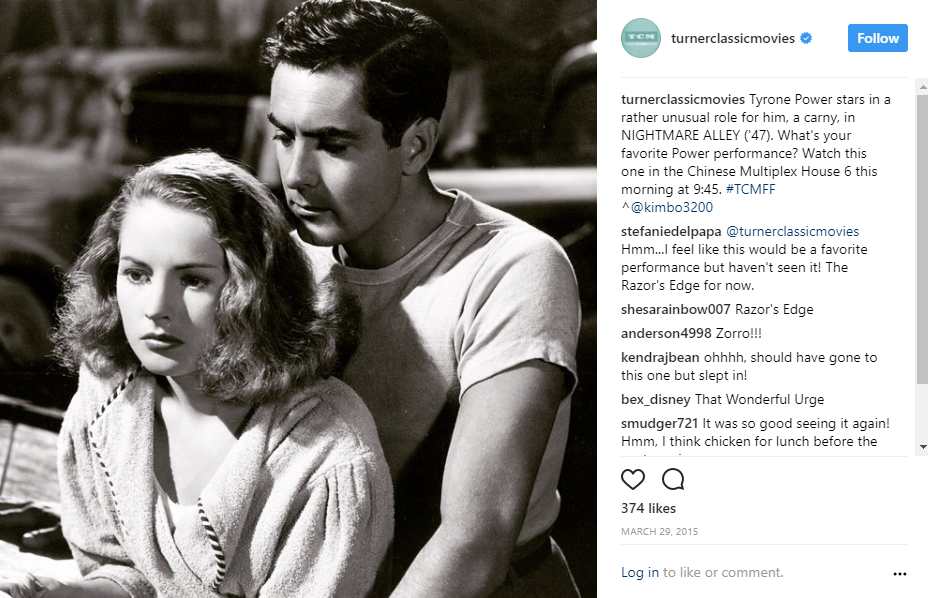Open kendrajbean's profile
Screen dimensions: 928x598
660,358
